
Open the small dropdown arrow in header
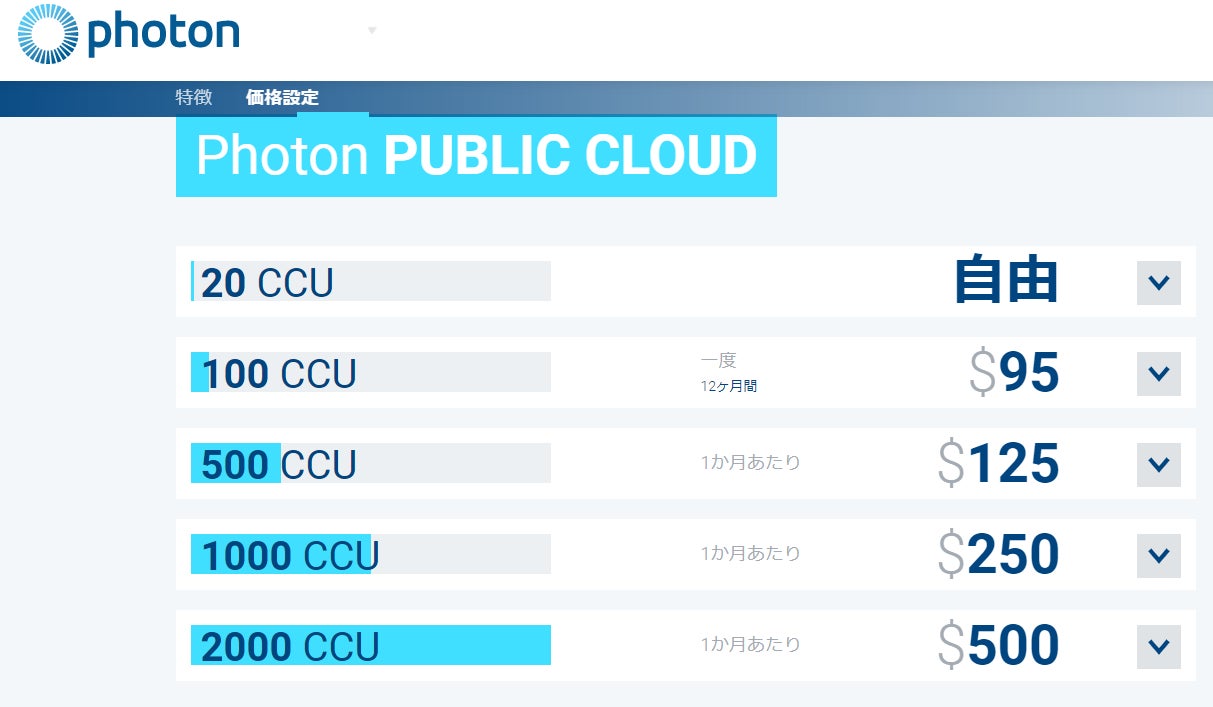pyautogui.click(x=372, y=31)
